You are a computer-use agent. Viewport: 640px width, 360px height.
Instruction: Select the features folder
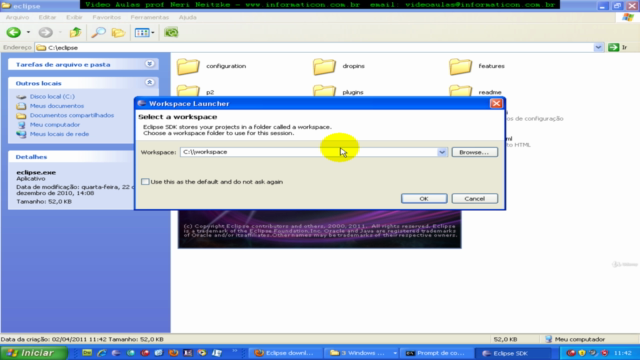477,66
